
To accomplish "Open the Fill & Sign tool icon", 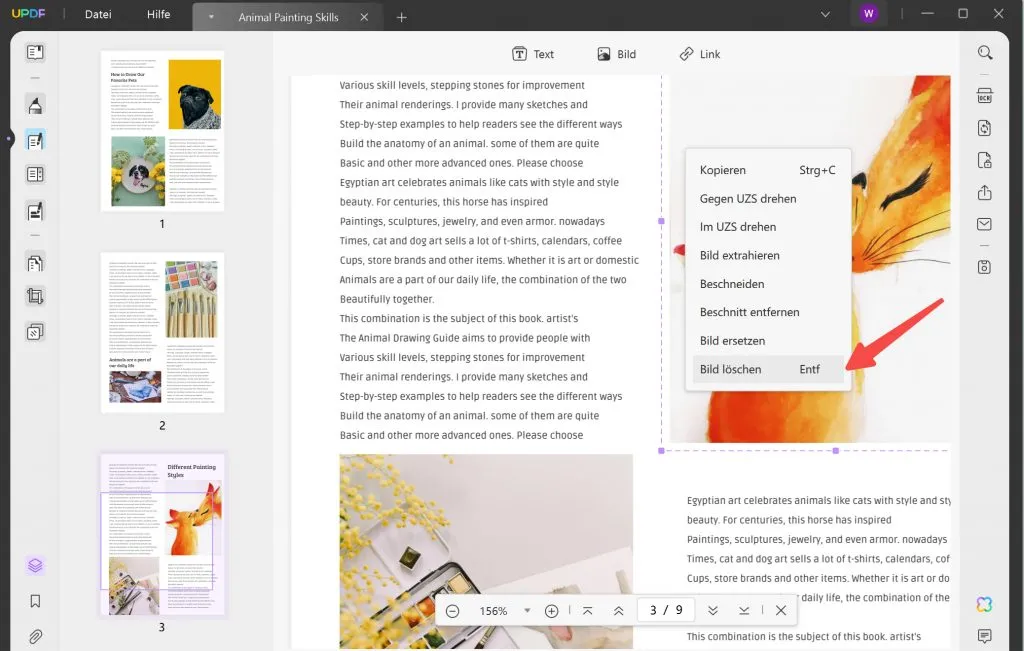I will click(x=35, y=211).
